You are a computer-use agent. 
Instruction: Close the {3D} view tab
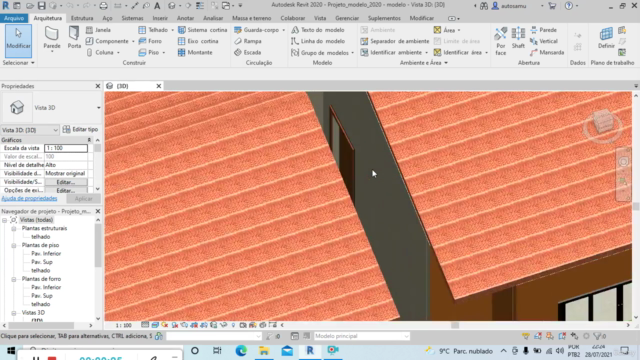tap(159, 86)
